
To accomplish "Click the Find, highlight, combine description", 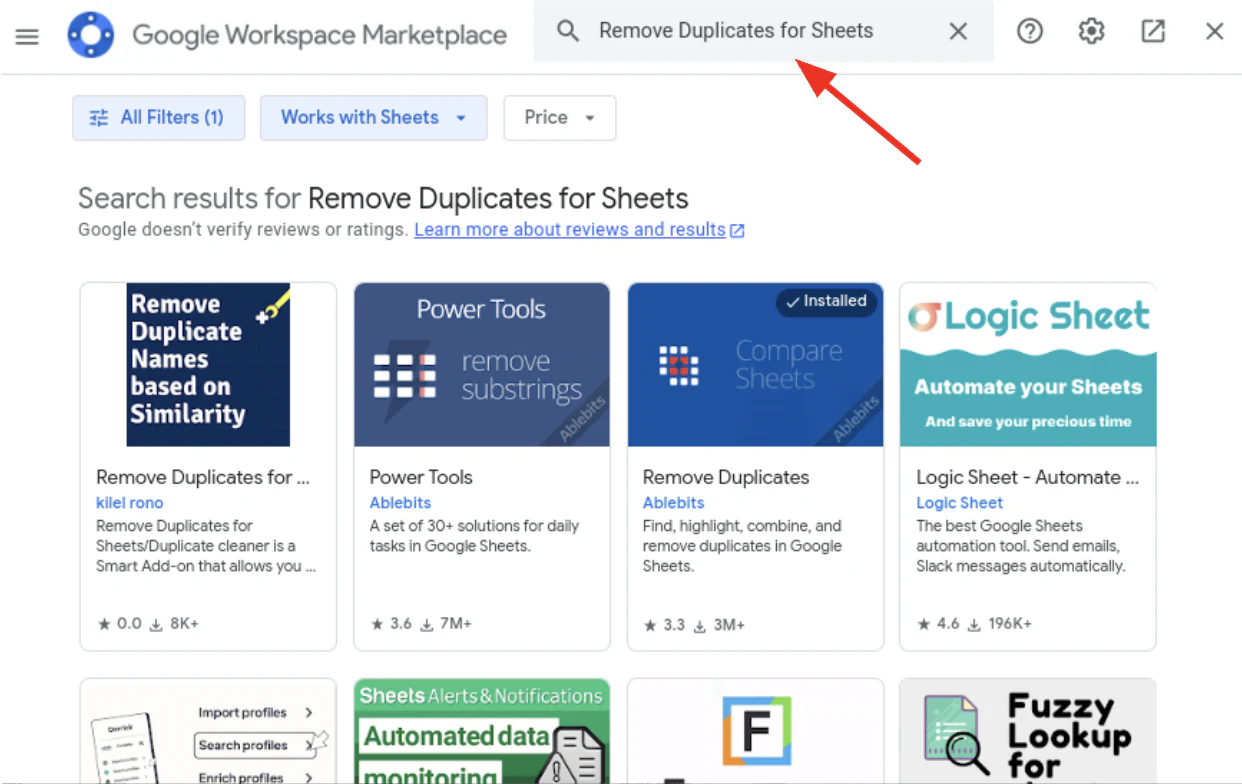I will (x=742, y=546).
